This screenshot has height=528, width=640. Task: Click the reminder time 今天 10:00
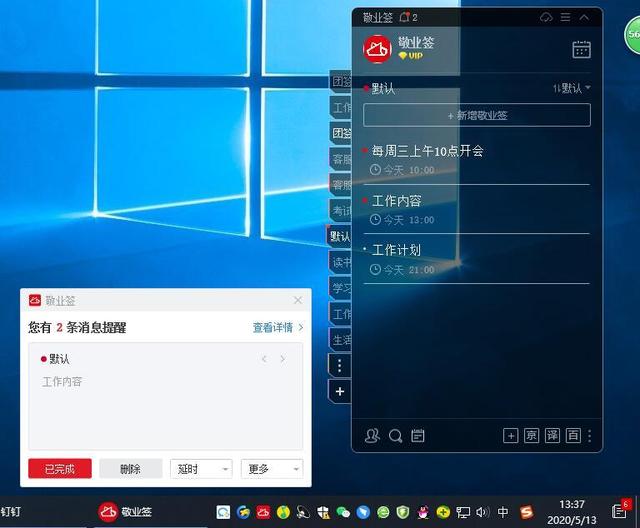pos(402,170)
